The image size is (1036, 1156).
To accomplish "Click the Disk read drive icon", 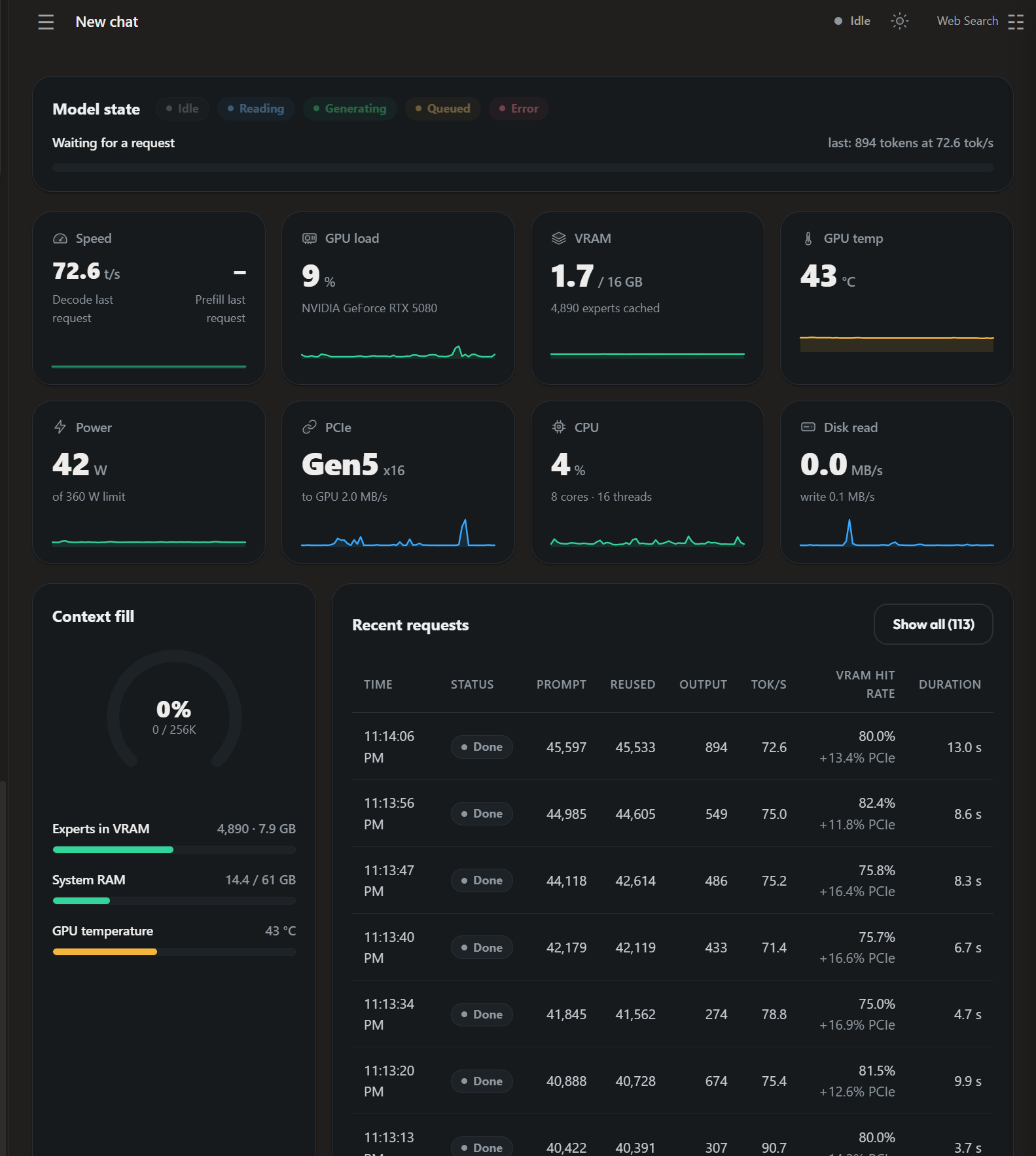I will pos(808,427).
